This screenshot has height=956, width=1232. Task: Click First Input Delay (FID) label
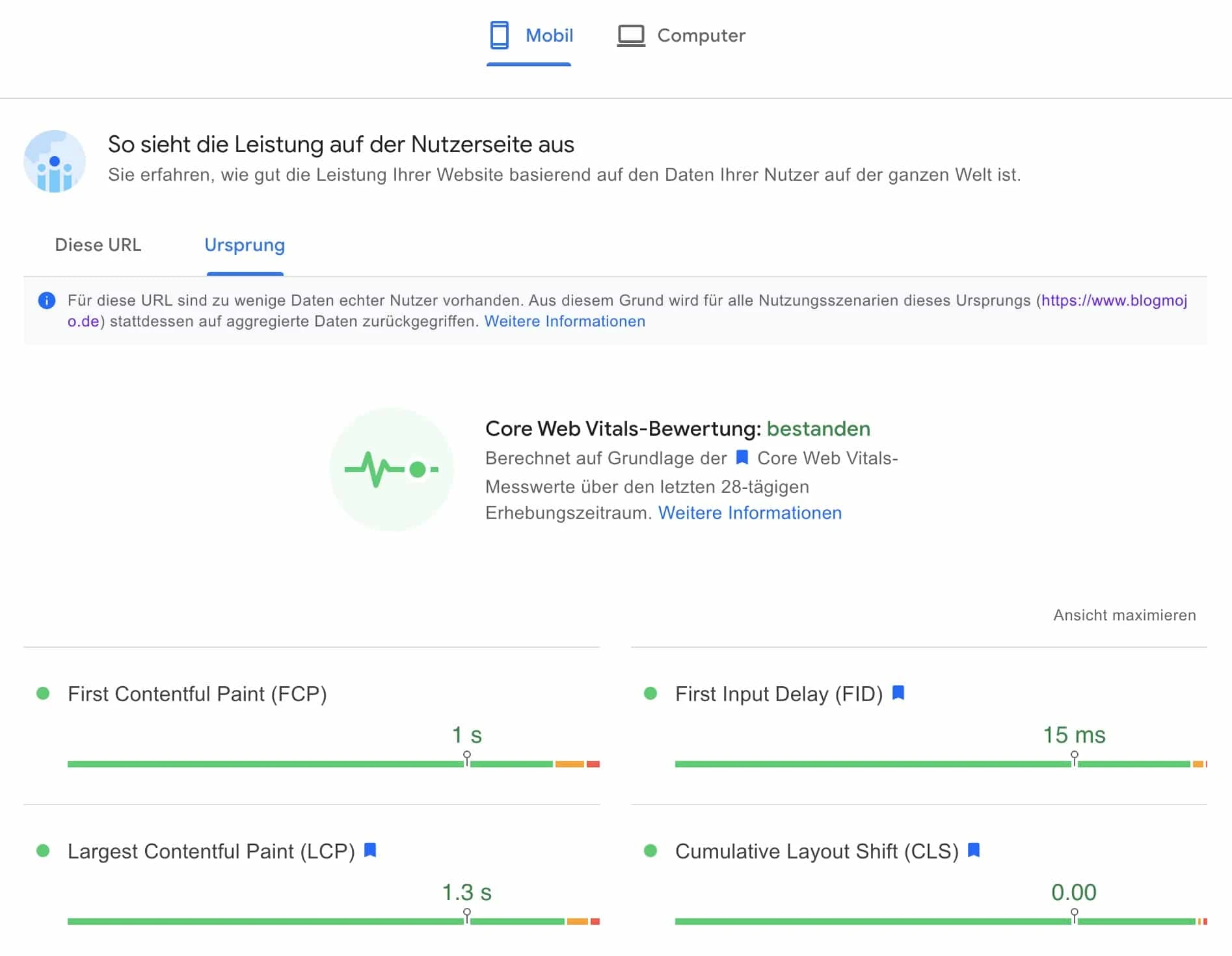[x=779, y=694]
